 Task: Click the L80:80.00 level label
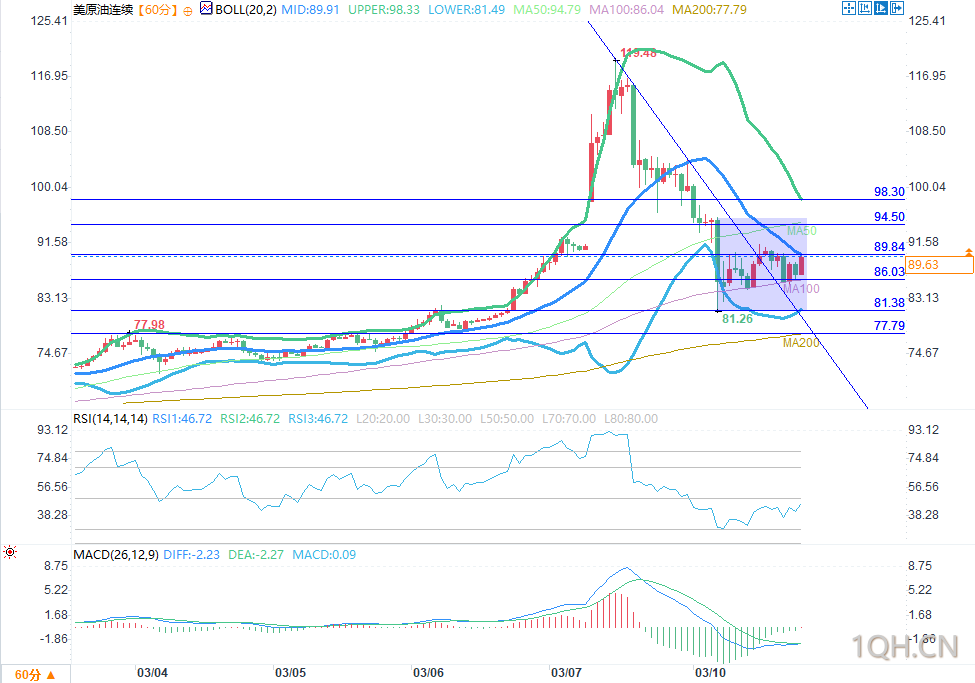point(631,419)
